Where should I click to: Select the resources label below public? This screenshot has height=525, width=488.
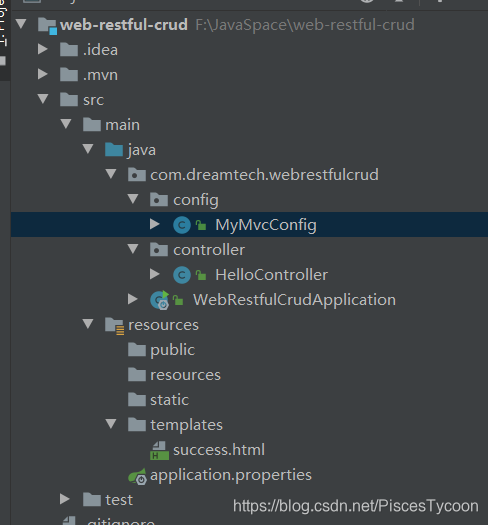click(x=186, y=375)
